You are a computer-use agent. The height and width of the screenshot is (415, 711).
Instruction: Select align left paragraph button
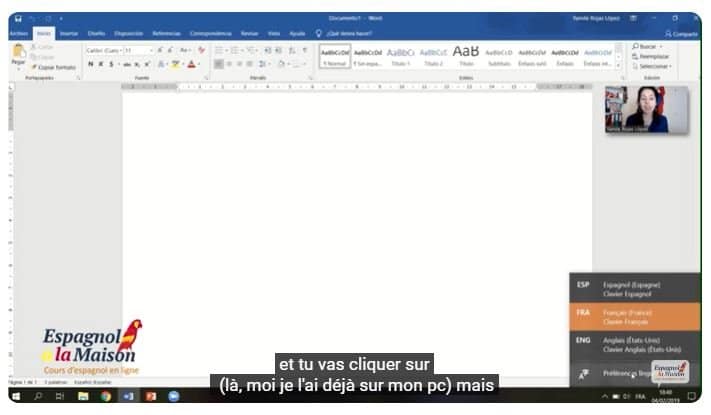[219, 64]
